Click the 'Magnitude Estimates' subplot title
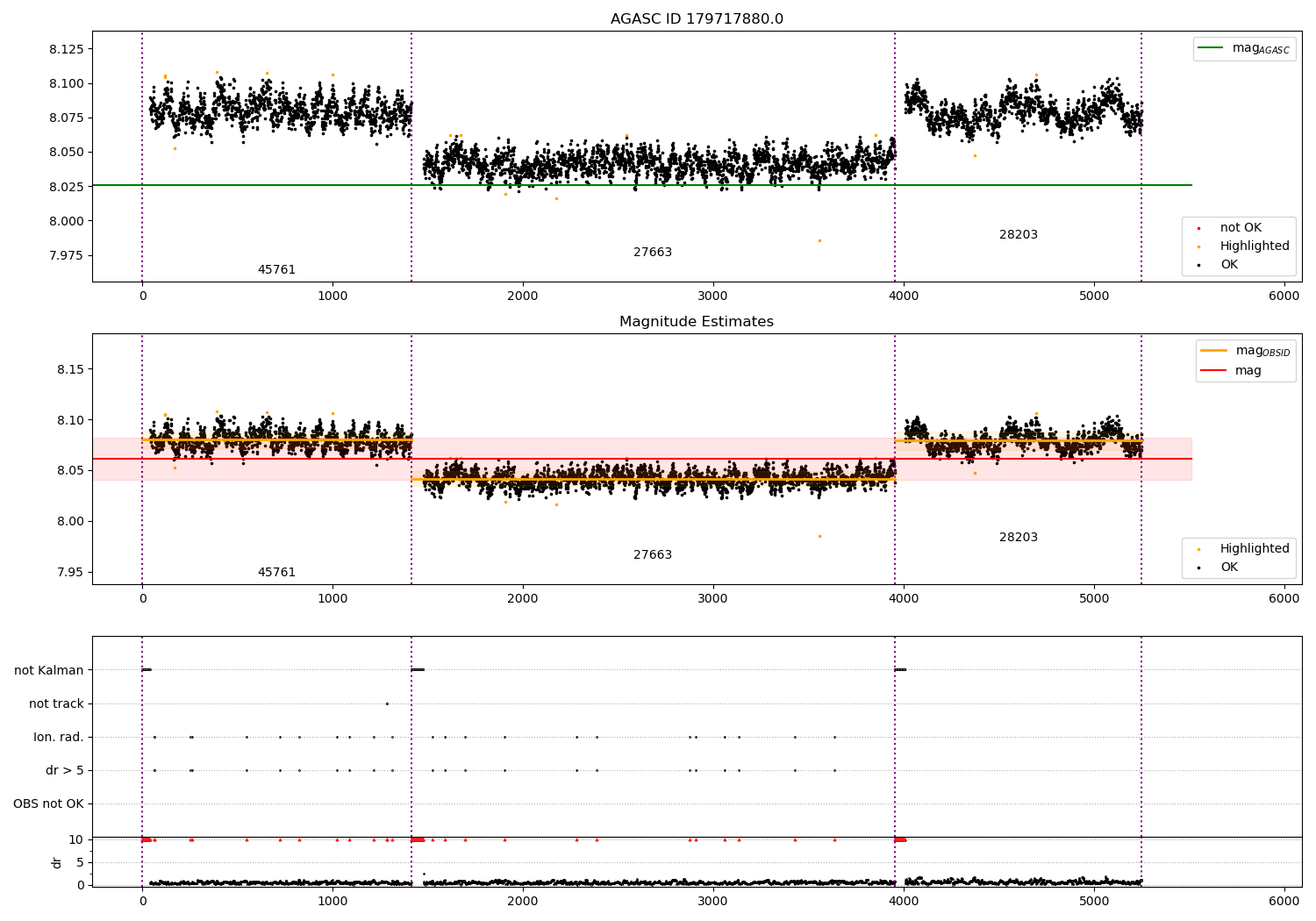 697,322
